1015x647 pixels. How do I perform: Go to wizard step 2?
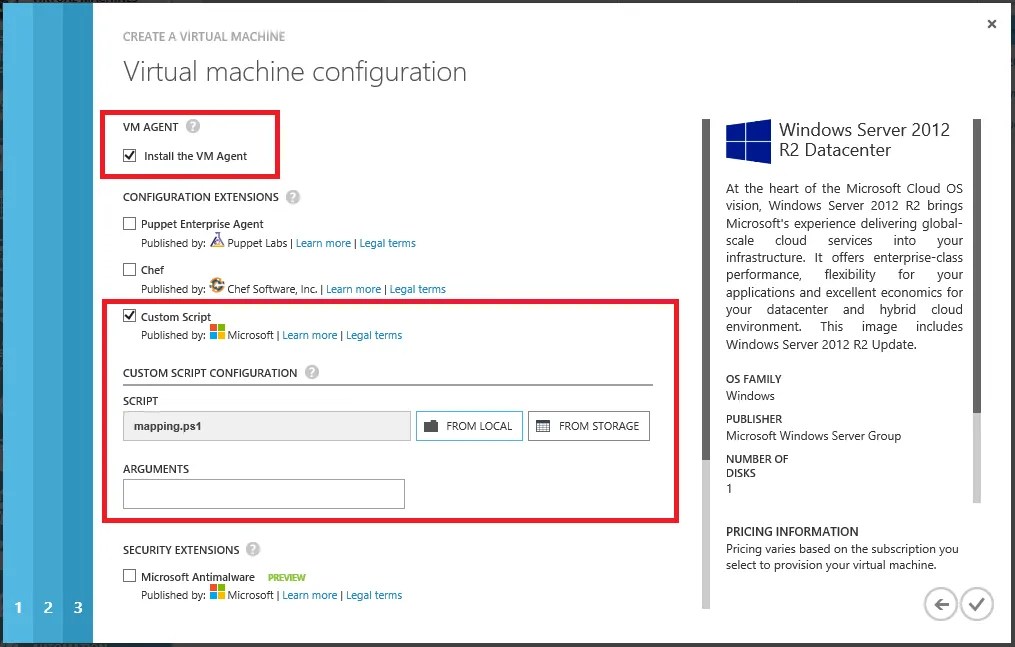coord(48,608)
